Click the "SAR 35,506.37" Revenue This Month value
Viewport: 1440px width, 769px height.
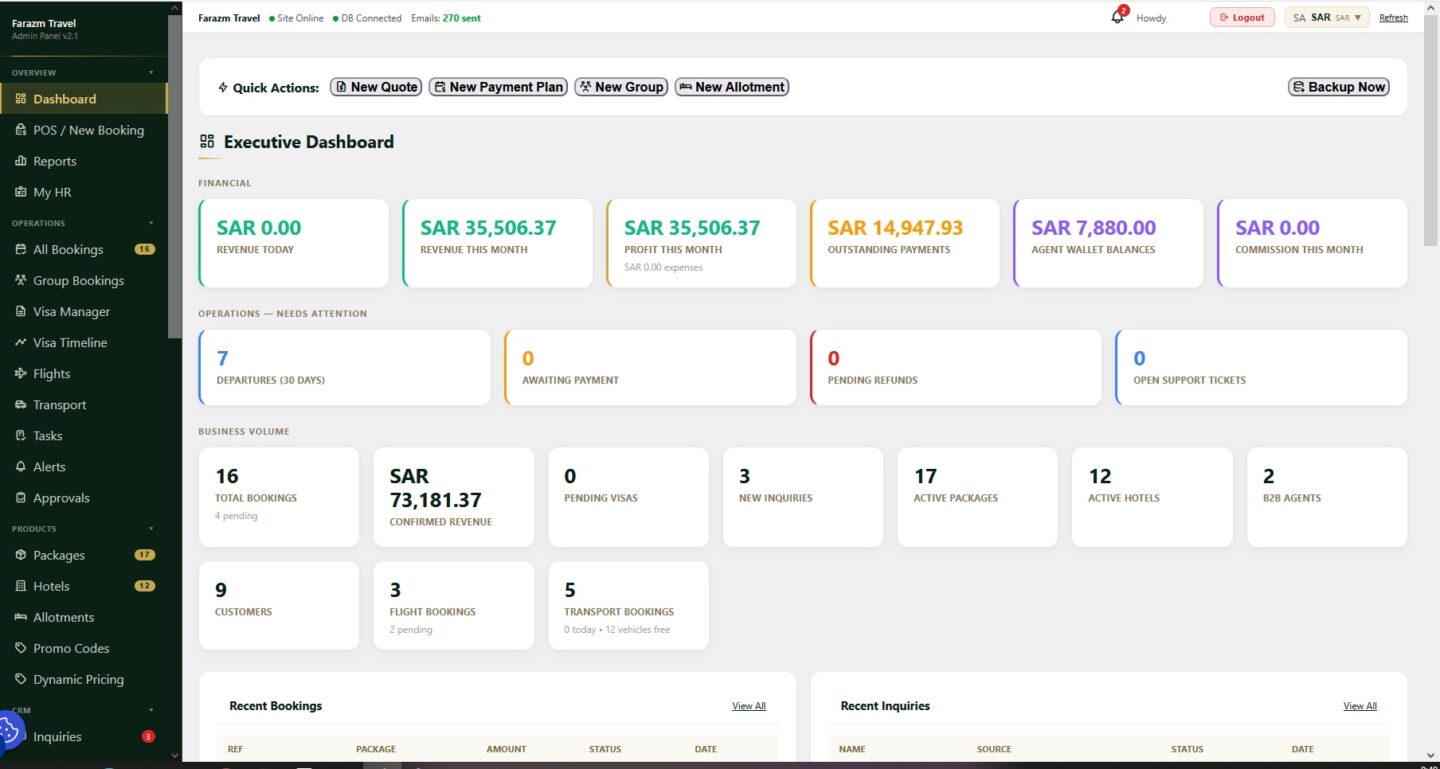point(488,228)
